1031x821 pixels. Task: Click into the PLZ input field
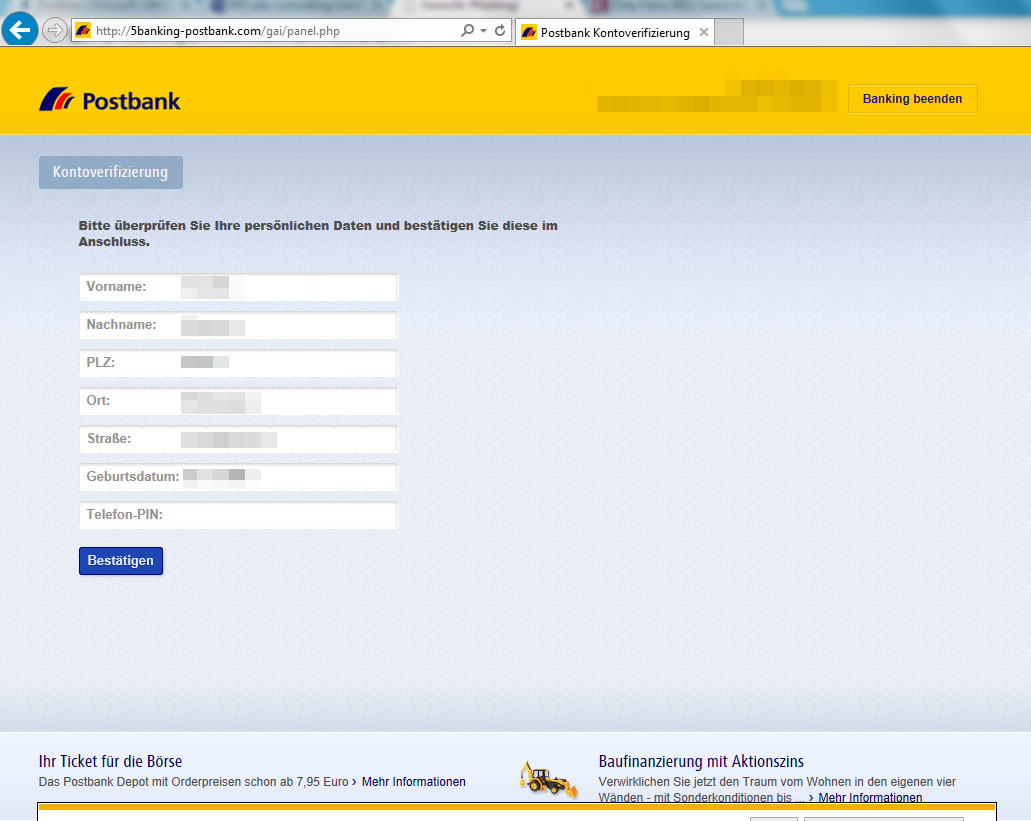tap(239, 363)
